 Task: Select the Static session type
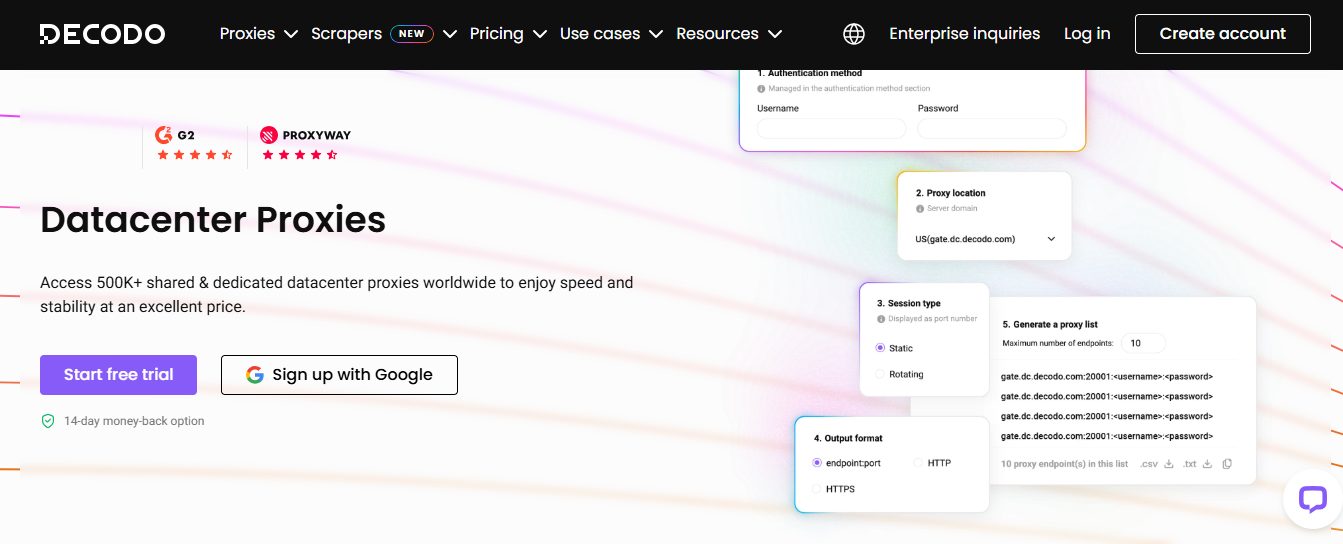click(880, 348)
